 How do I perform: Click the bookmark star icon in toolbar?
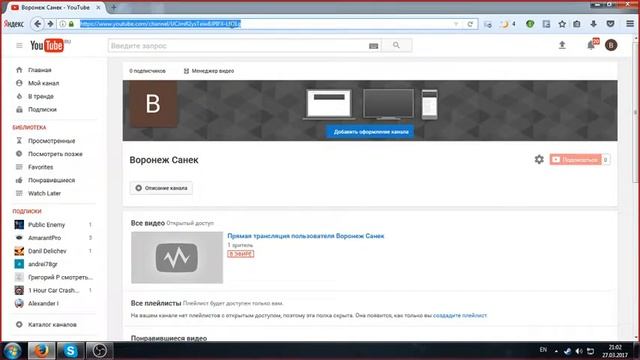[562, 24]
